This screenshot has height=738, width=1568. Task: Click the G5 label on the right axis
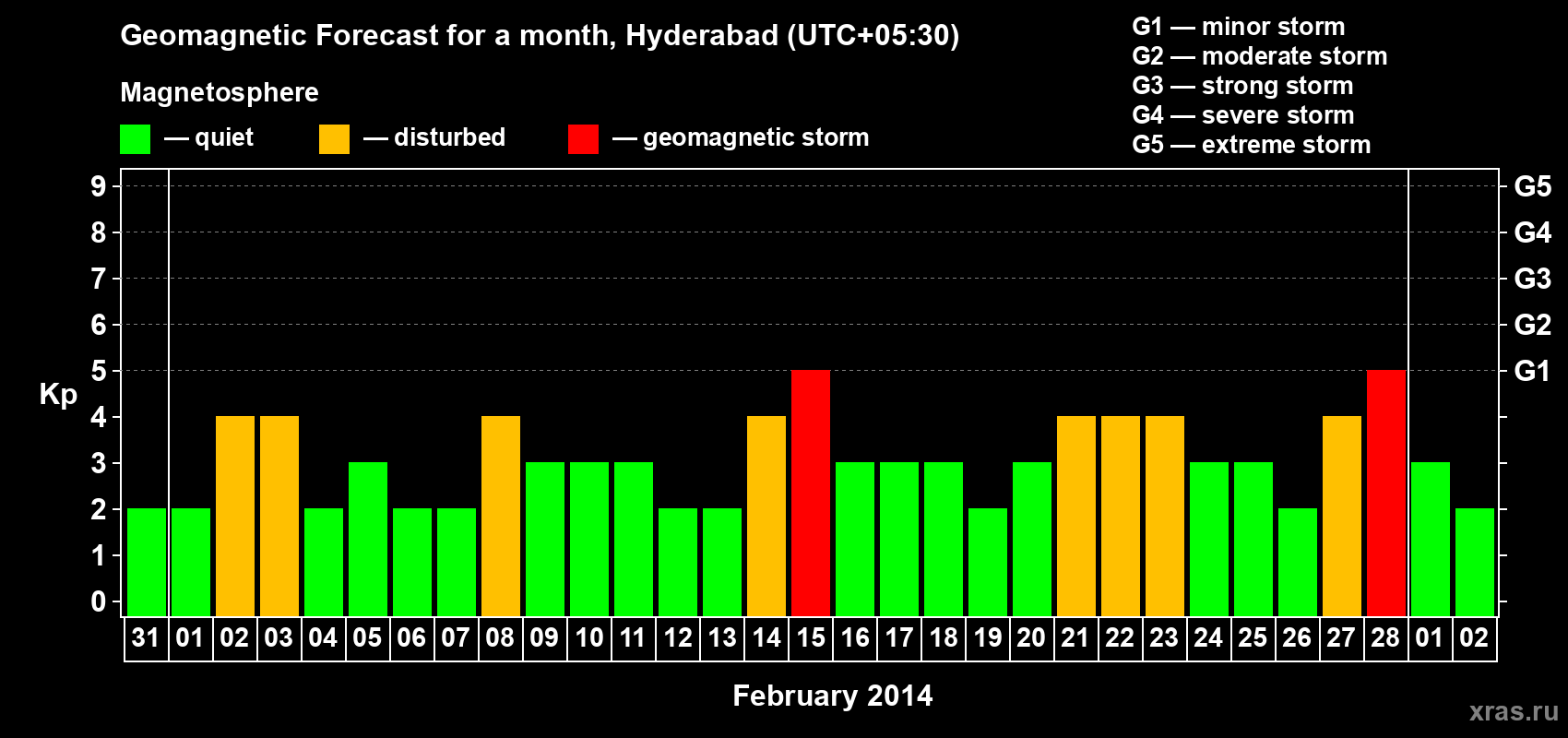[x=1533, y=186]
